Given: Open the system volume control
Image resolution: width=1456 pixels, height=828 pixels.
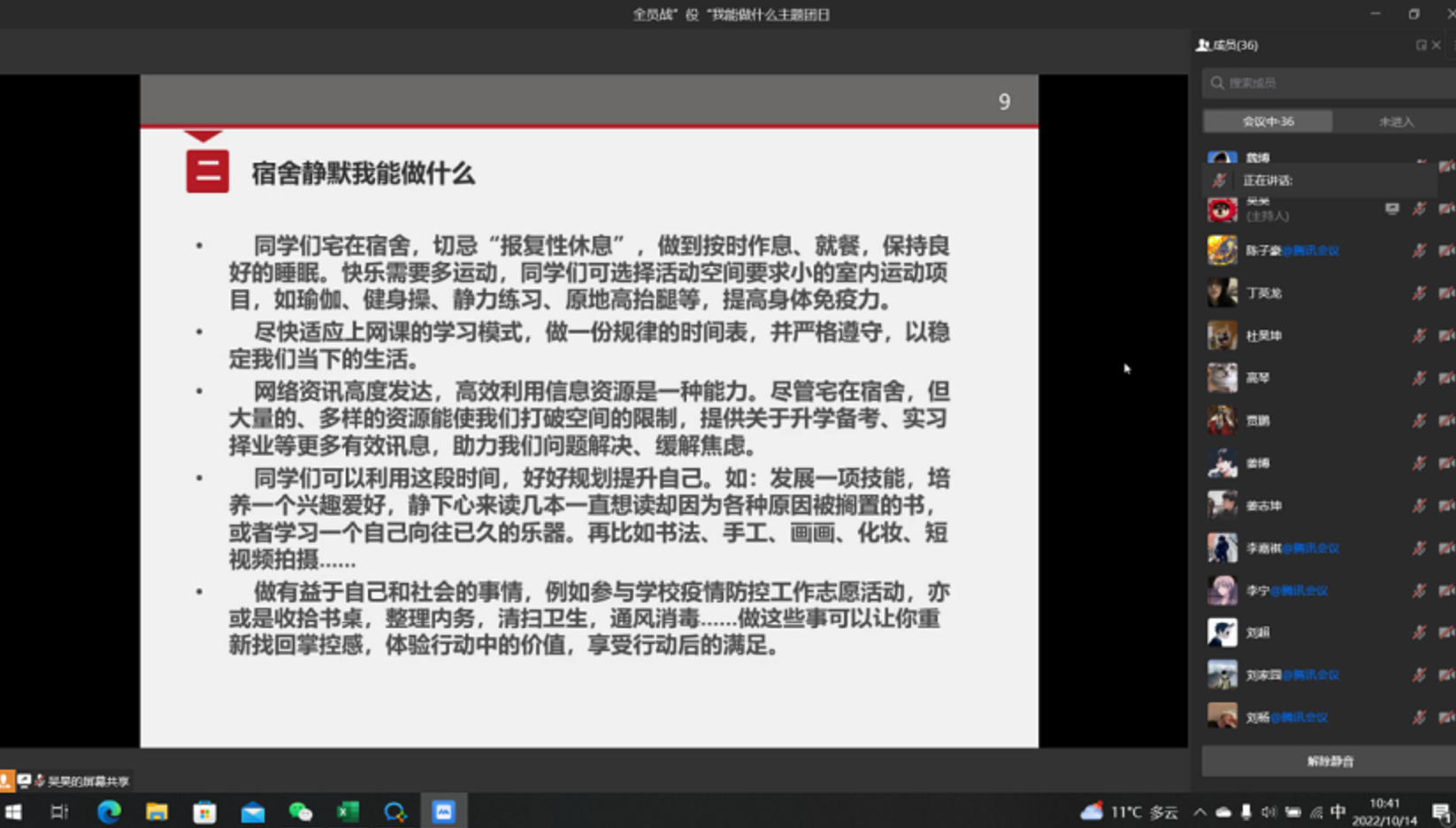Looking at the screenshot, I should tap(1268, 812).
